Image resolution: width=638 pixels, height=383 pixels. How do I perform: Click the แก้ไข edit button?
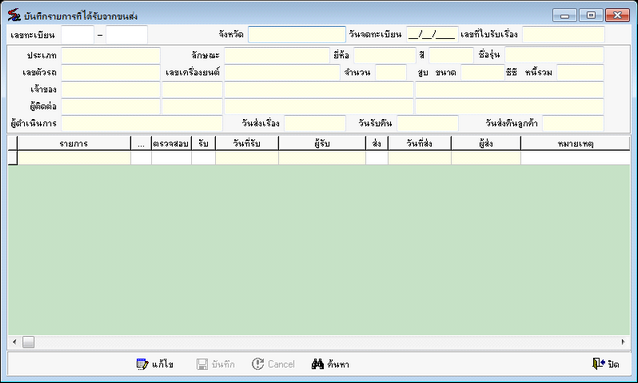coord(155,364)
